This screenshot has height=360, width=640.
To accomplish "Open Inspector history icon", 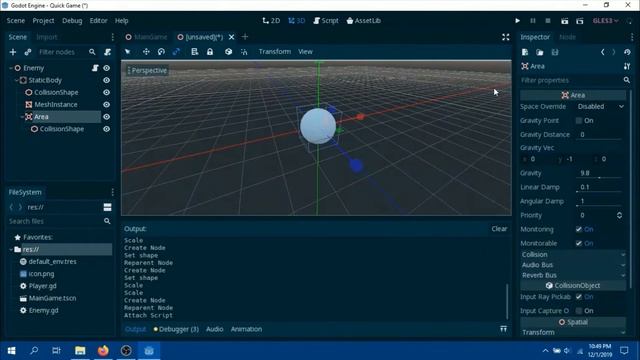I will [627, 52].
